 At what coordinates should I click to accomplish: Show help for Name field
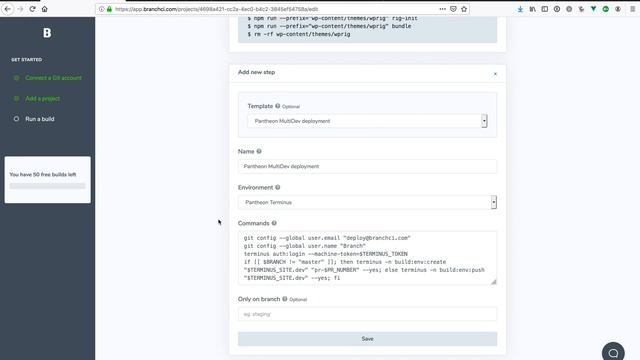pyautogui.click(x=259, y=151)
